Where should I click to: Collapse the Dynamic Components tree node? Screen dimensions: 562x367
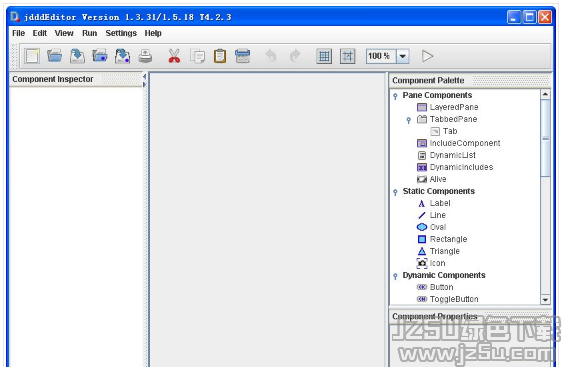(x=395, y=276)
